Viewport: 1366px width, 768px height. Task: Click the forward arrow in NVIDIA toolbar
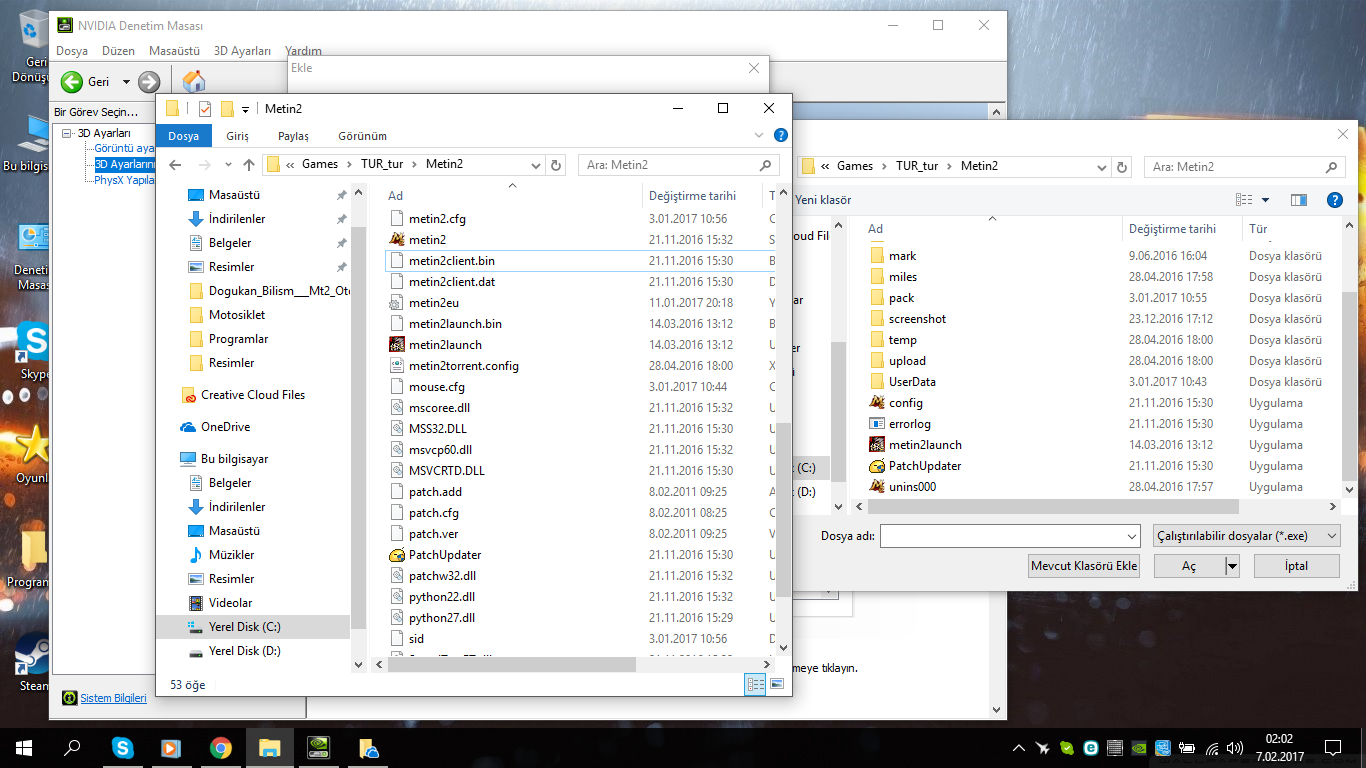pos(149,82)
